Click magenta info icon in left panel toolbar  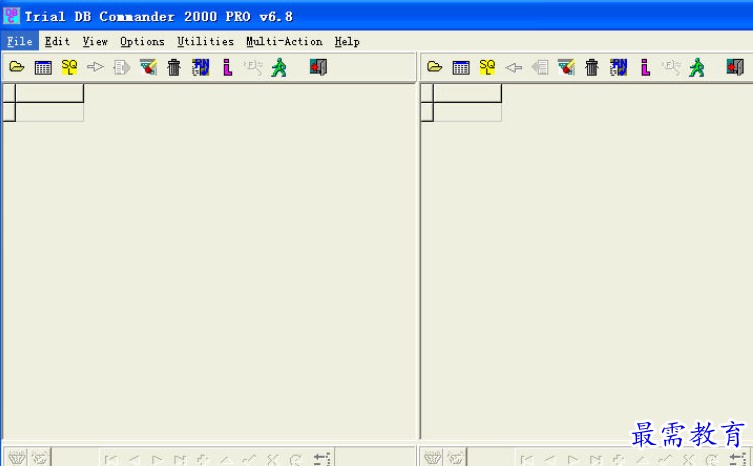pos(227,67)
